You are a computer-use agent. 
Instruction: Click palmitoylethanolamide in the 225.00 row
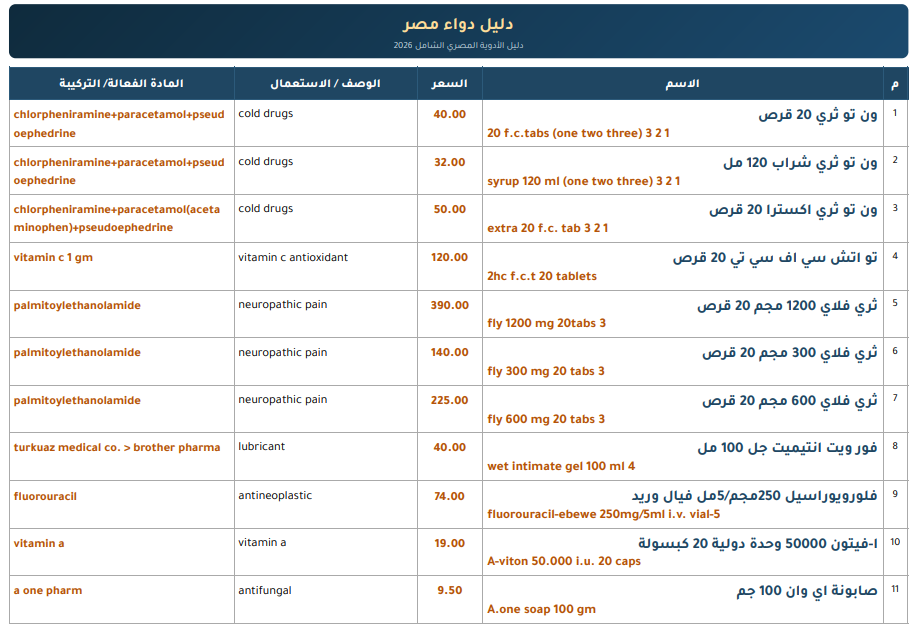pos(77,401)
